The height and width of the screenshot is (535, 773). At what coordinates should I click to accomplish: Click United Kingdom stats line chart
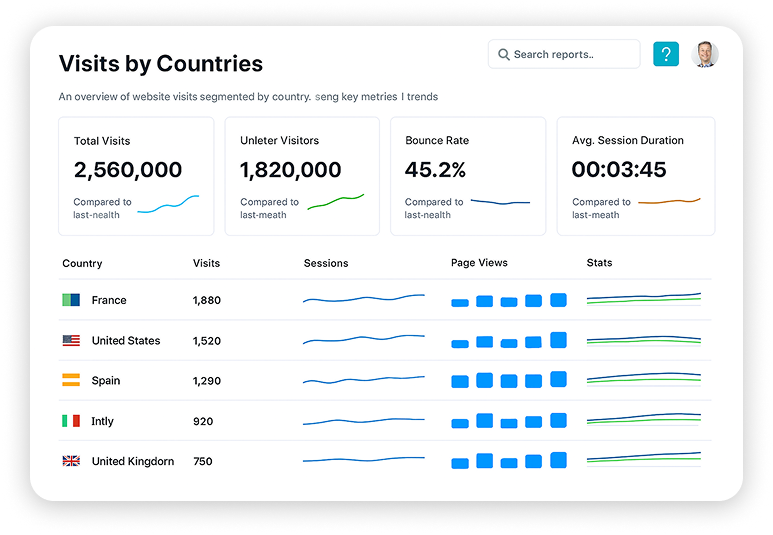[x=643, y=458]
